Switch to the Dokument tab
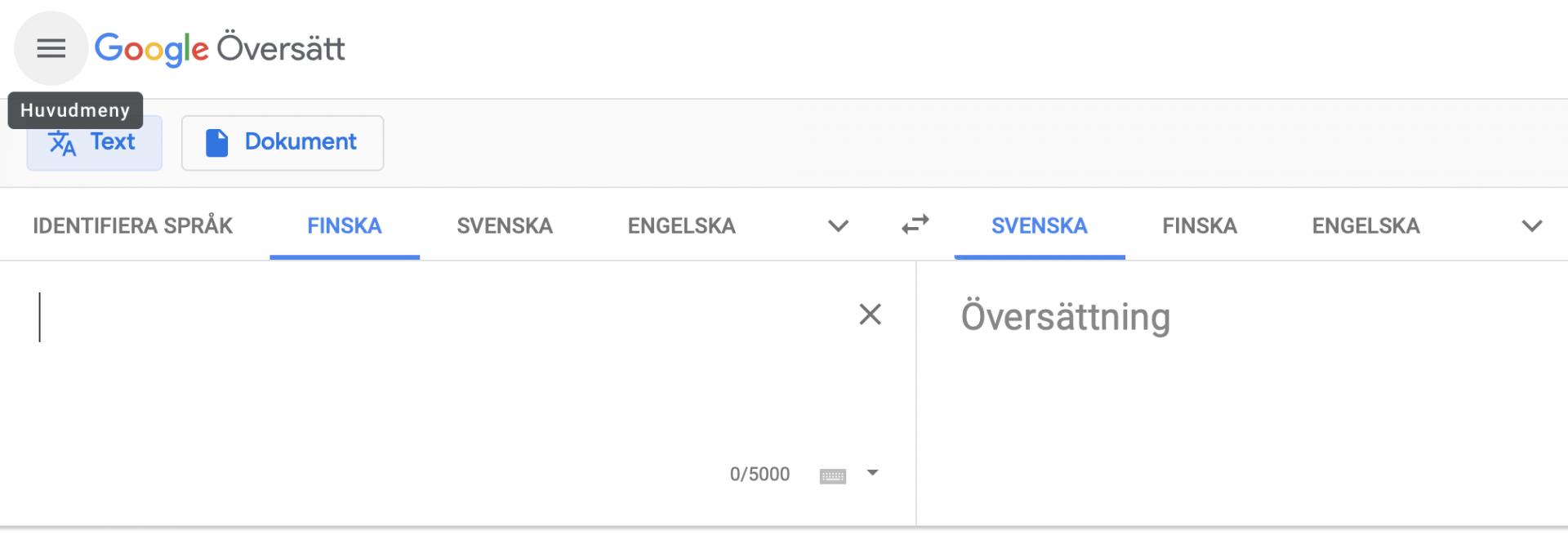Screen dimensions: 1568x535 tap(283, 142)
